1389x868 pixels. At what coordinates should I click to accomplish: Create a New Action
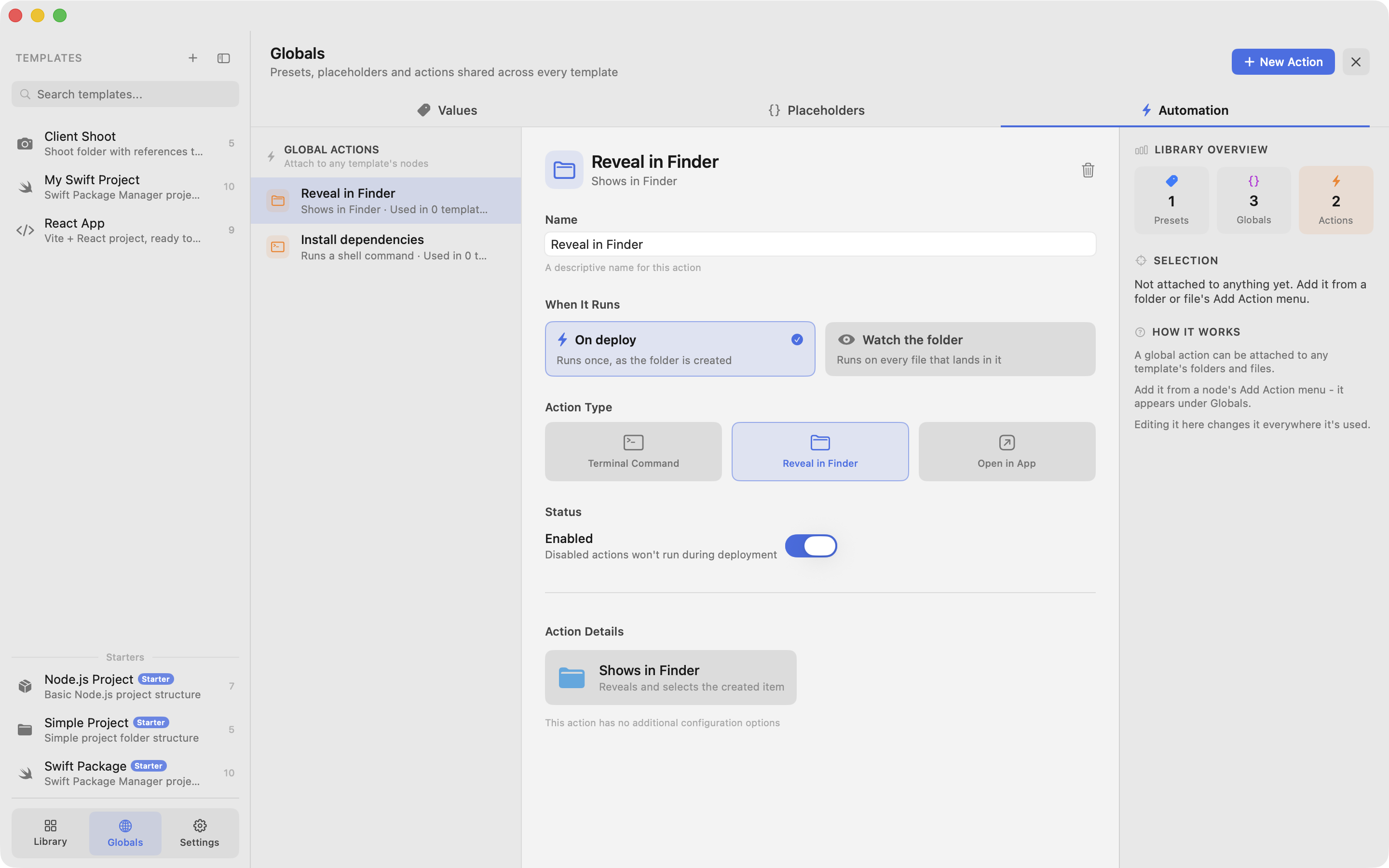tap(1283, 62)
